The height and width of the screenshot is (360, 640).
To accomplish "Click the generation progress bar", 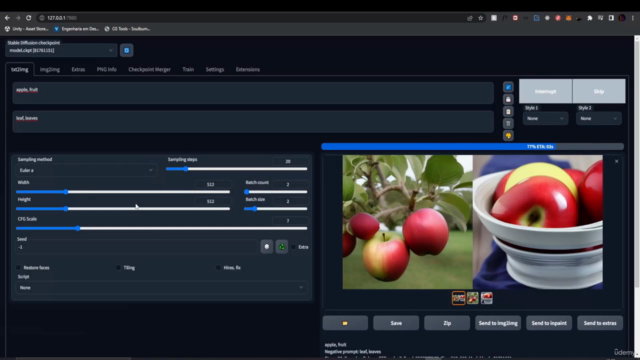I will tap(472, 147).
